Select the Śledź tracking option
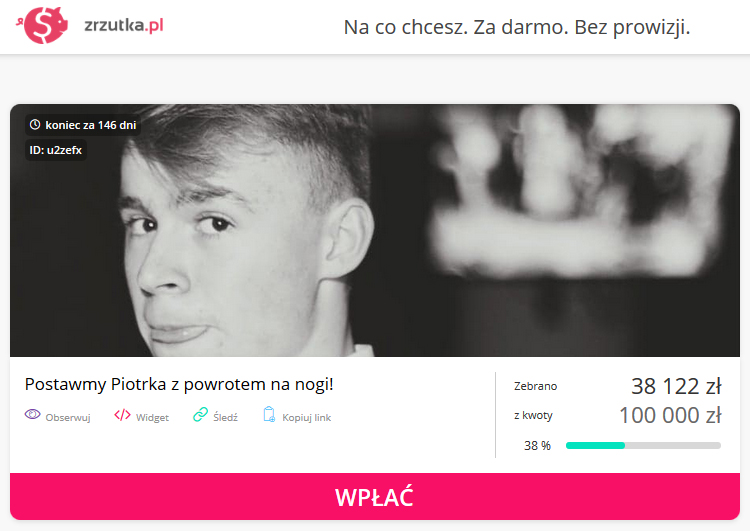 click(x=215, y=415)
